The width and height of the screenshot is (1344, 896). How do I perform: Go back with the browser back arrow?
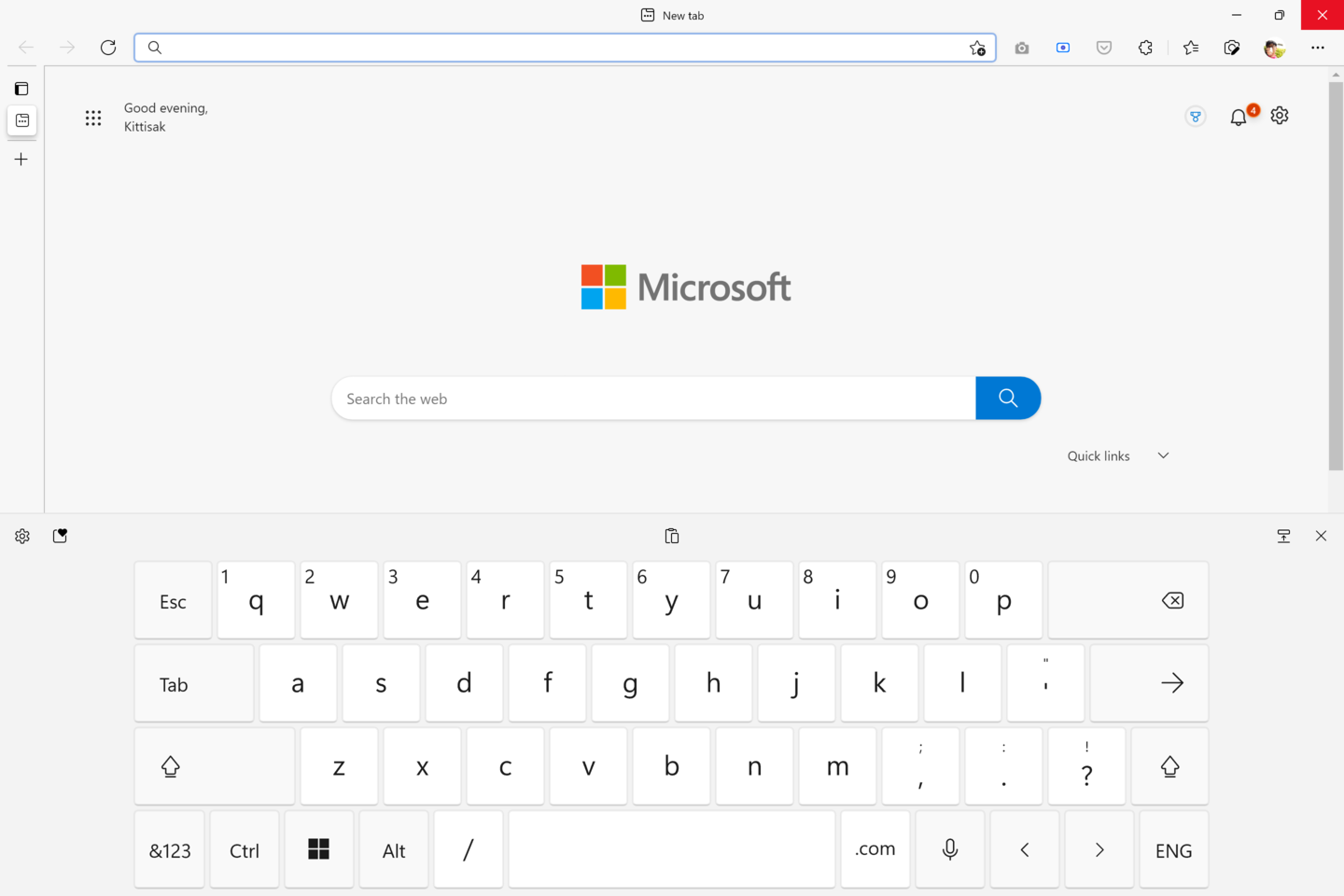click(x=26, y=48)
